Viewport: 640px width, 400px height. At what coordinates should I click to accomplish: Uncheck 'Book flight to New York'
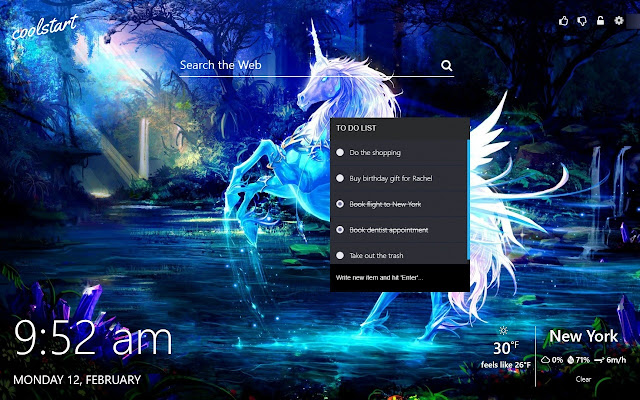click(340, 204)
